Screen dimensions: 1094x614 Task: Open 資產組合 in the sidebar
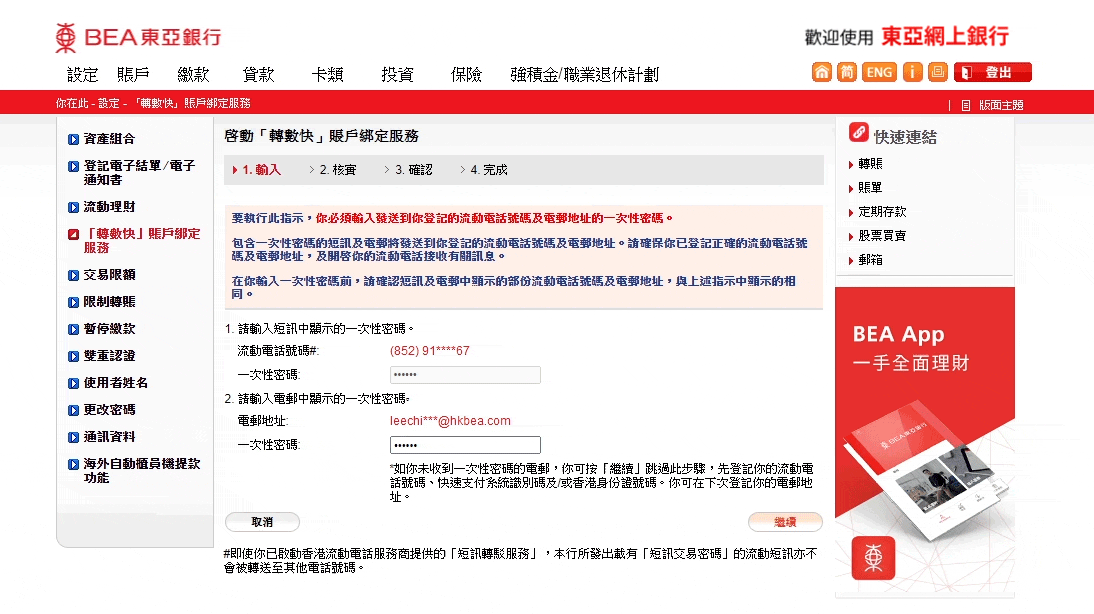(109, 139)
